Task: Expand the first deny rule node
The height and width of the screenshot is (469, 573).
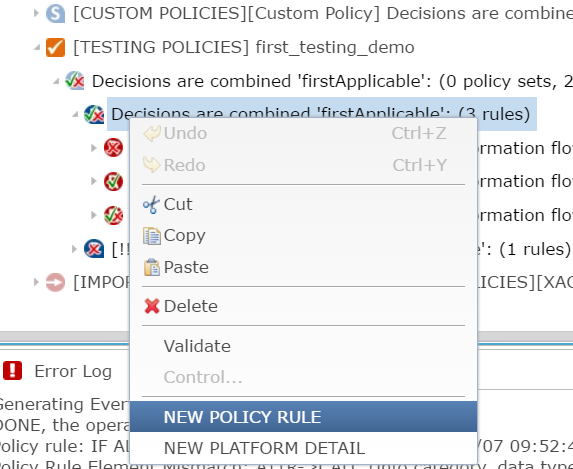Action: pos(94,148)
